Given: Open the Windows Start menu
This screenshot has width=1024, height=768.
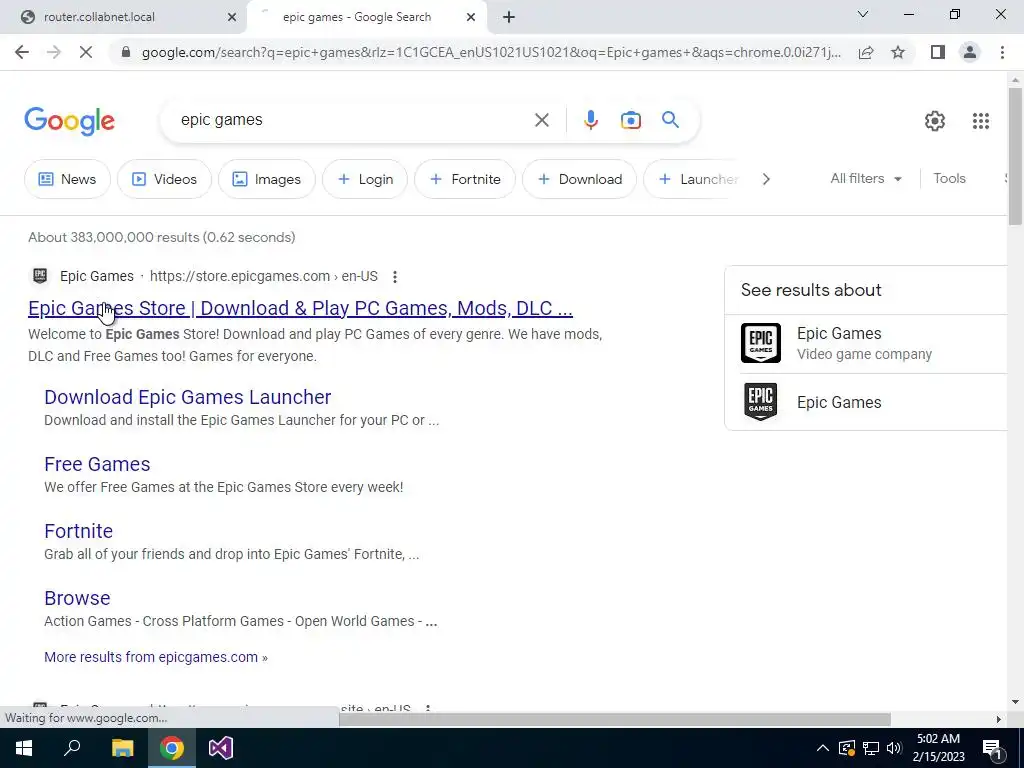Looking at the screenshot, I should (24, 748).
